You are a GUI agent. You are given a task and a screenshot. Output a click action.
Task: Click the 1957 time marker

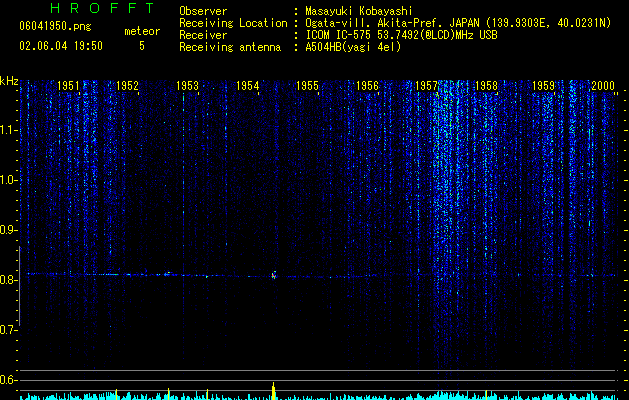(426, 86)
